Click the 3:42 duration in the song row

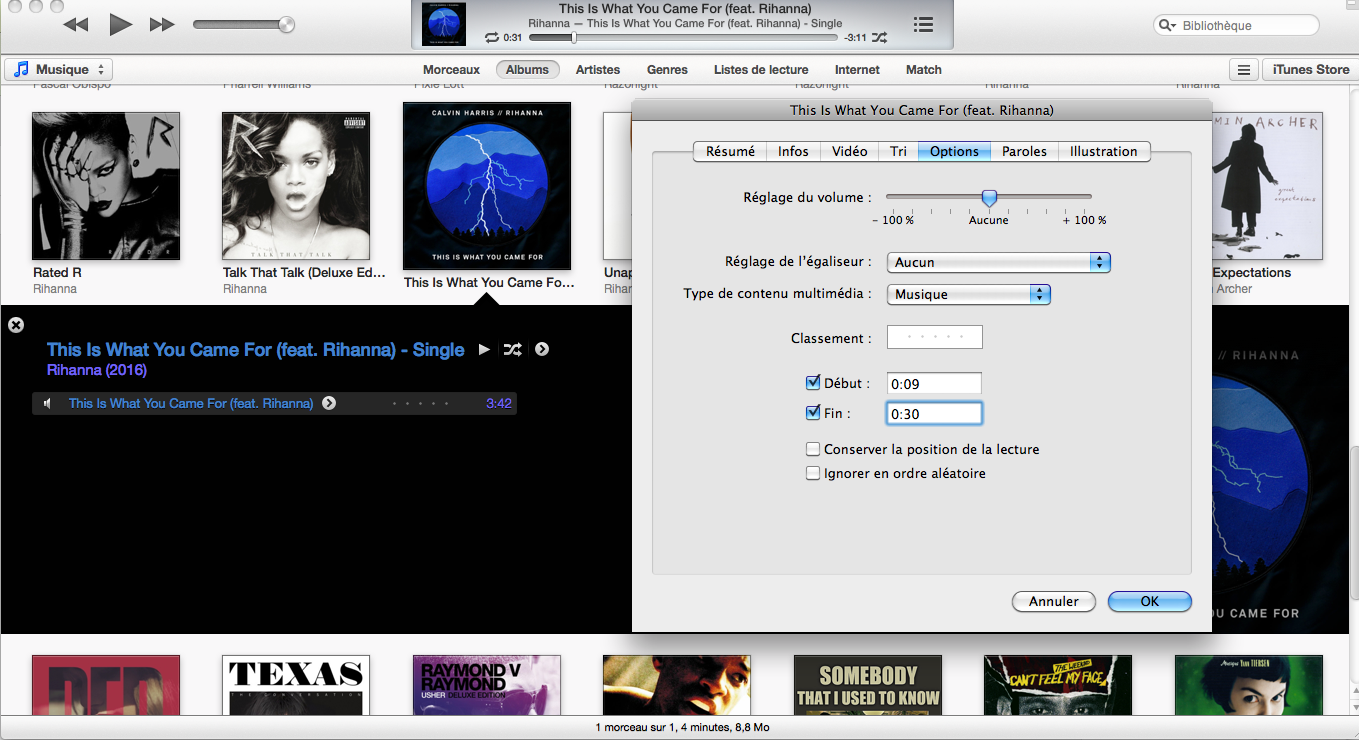(499, 404)
